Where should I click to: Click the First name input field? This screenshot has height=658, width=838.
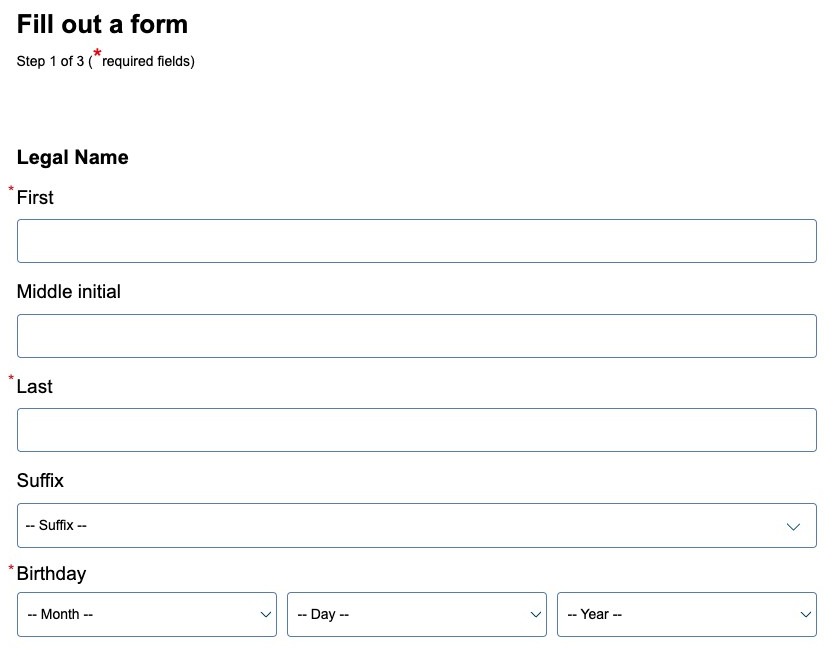pyautogui.click(x=416, y=241)
